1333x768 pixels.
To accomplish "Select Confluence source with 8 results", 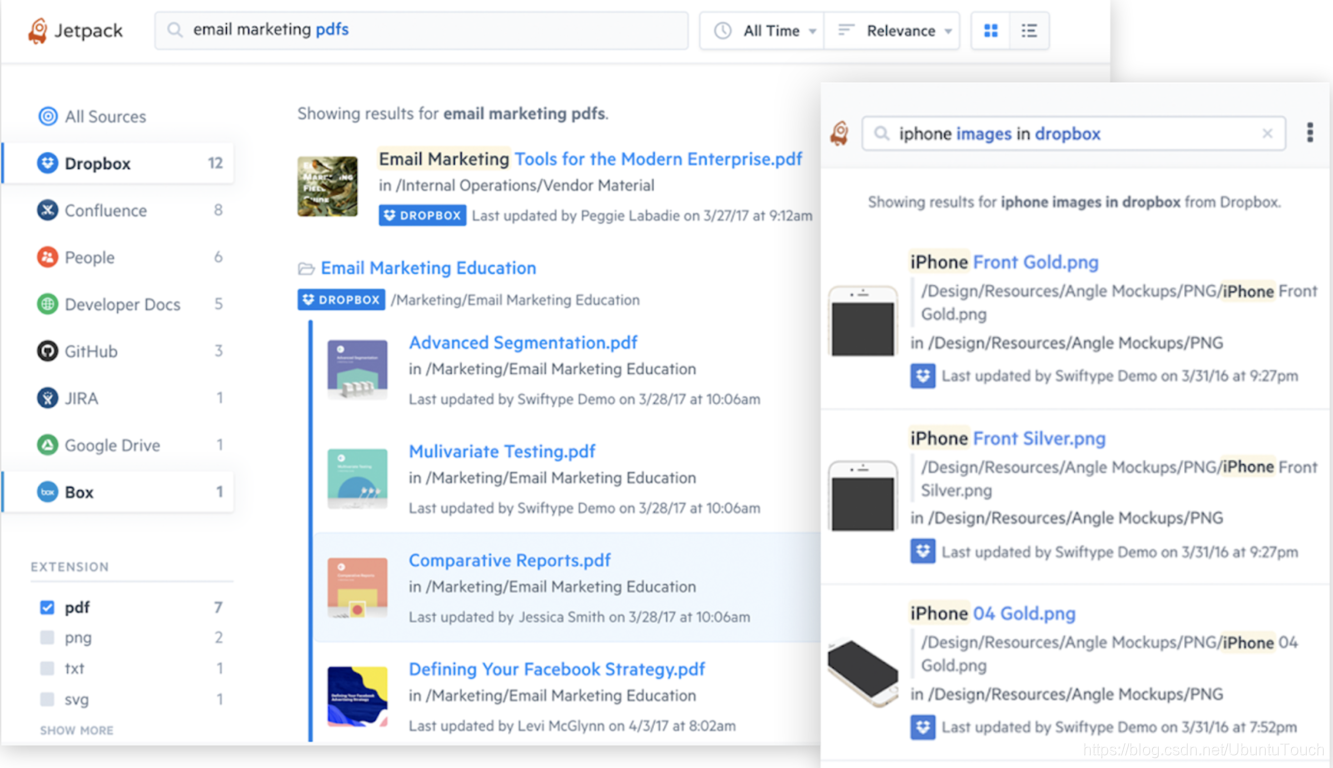I will coord(118,210).
